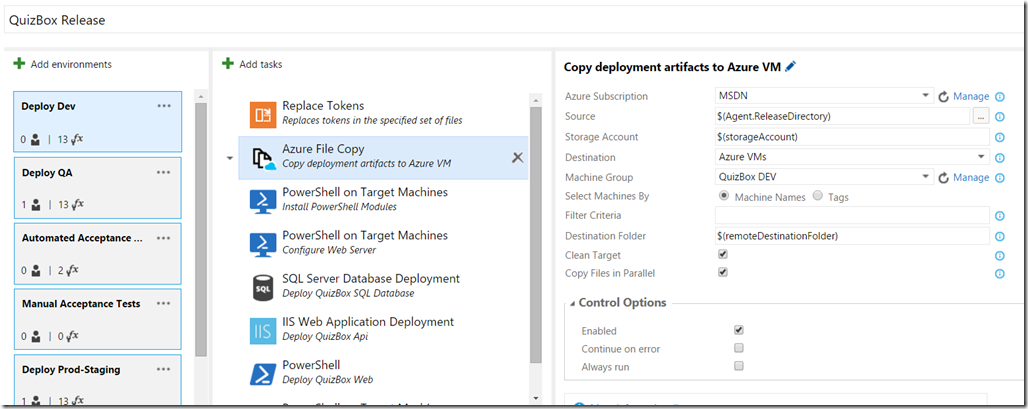
Task: Refresh the Azure Subscription list
Action: tap(943, 97)
